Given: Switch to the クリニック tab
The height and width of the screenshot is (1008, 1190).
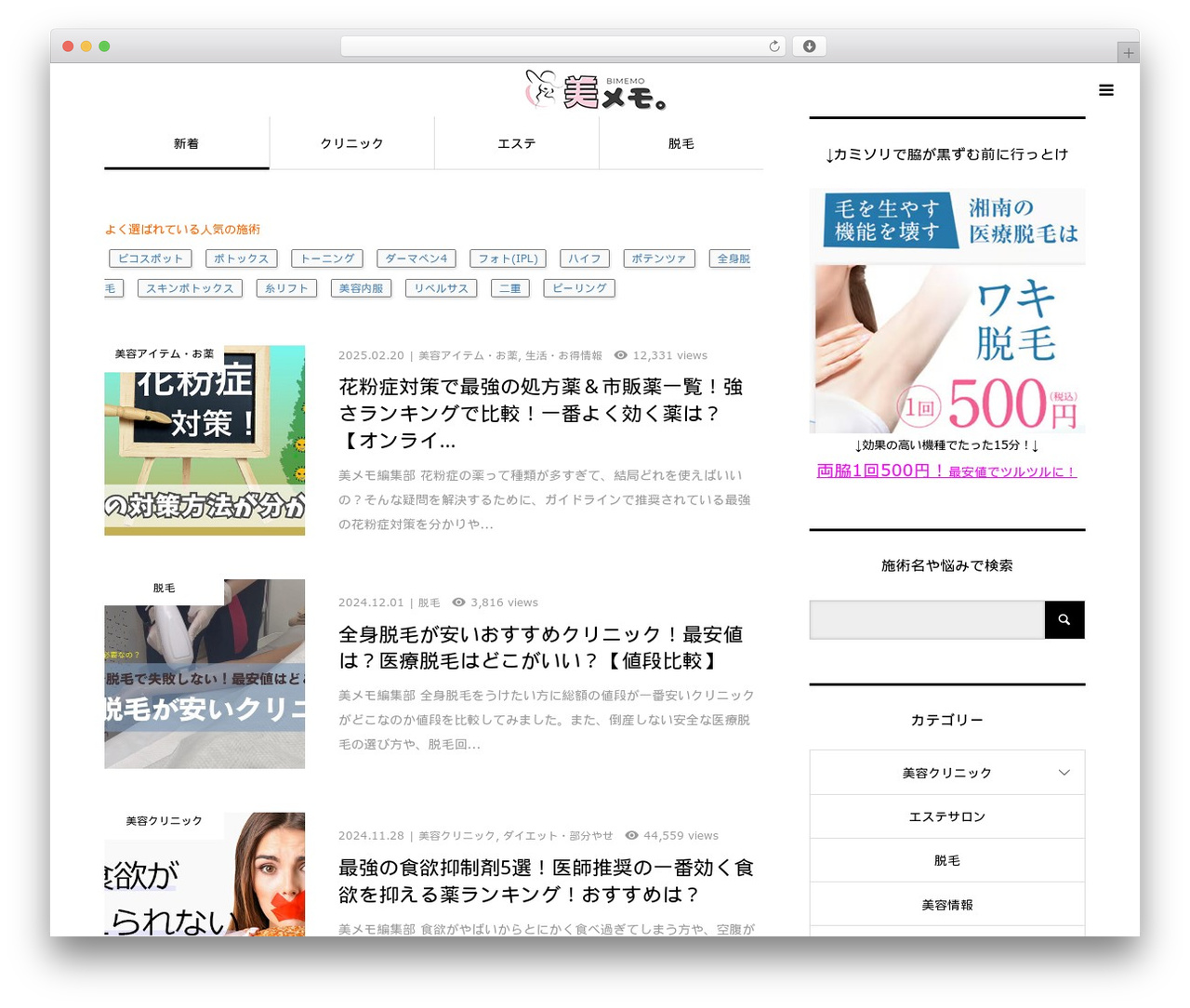Looking at the screenshot, I should click(351, 143).
